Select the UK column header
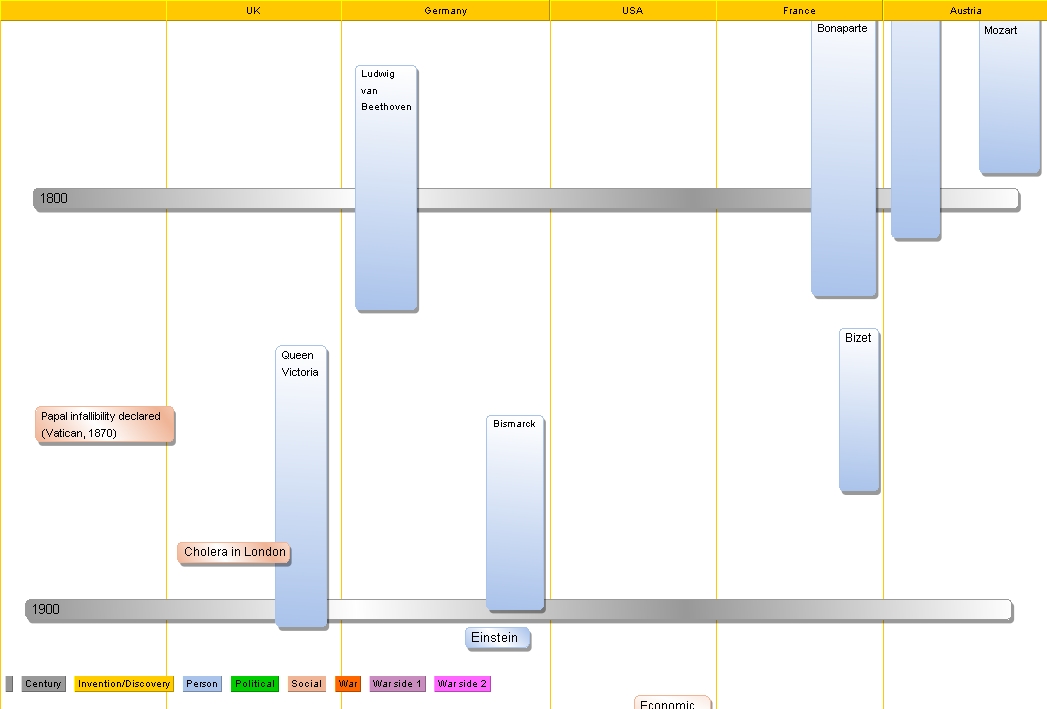The height and width of the screenshot is (709, 1047). (x=252, y=10)
